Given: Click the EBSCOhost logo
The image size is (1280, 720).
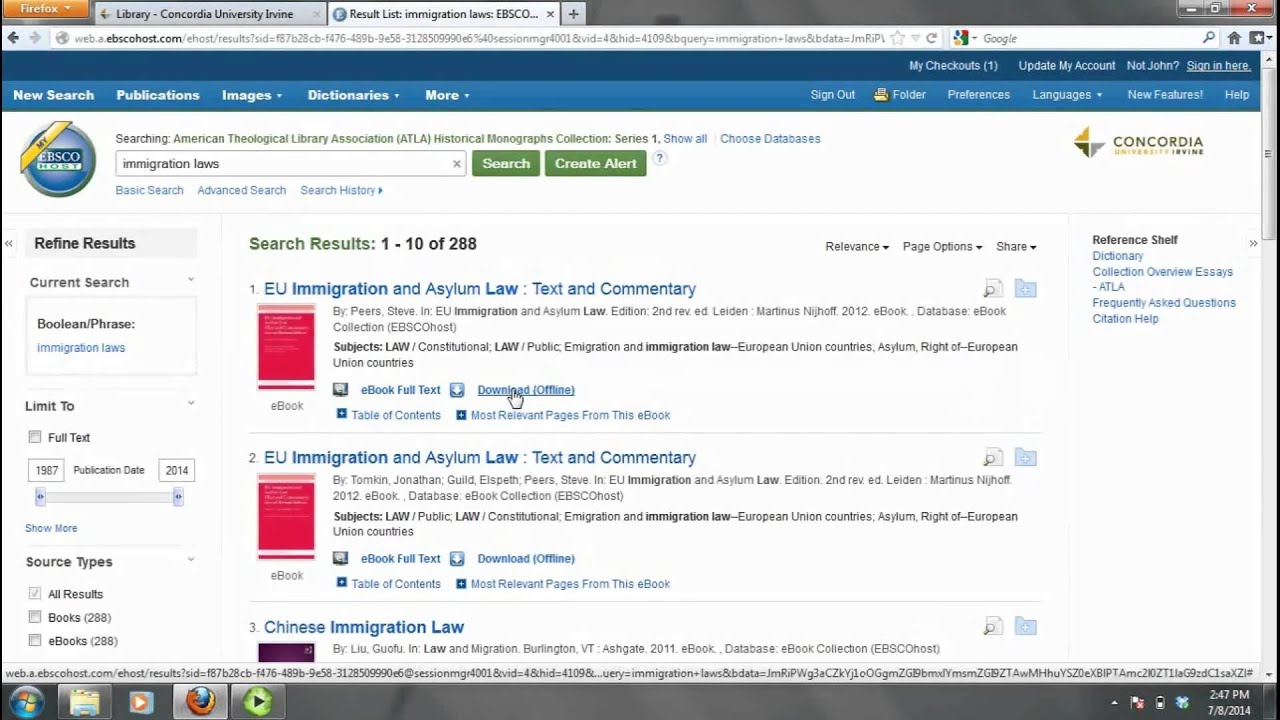Looking at the screenshot, I should coord(58,160).
